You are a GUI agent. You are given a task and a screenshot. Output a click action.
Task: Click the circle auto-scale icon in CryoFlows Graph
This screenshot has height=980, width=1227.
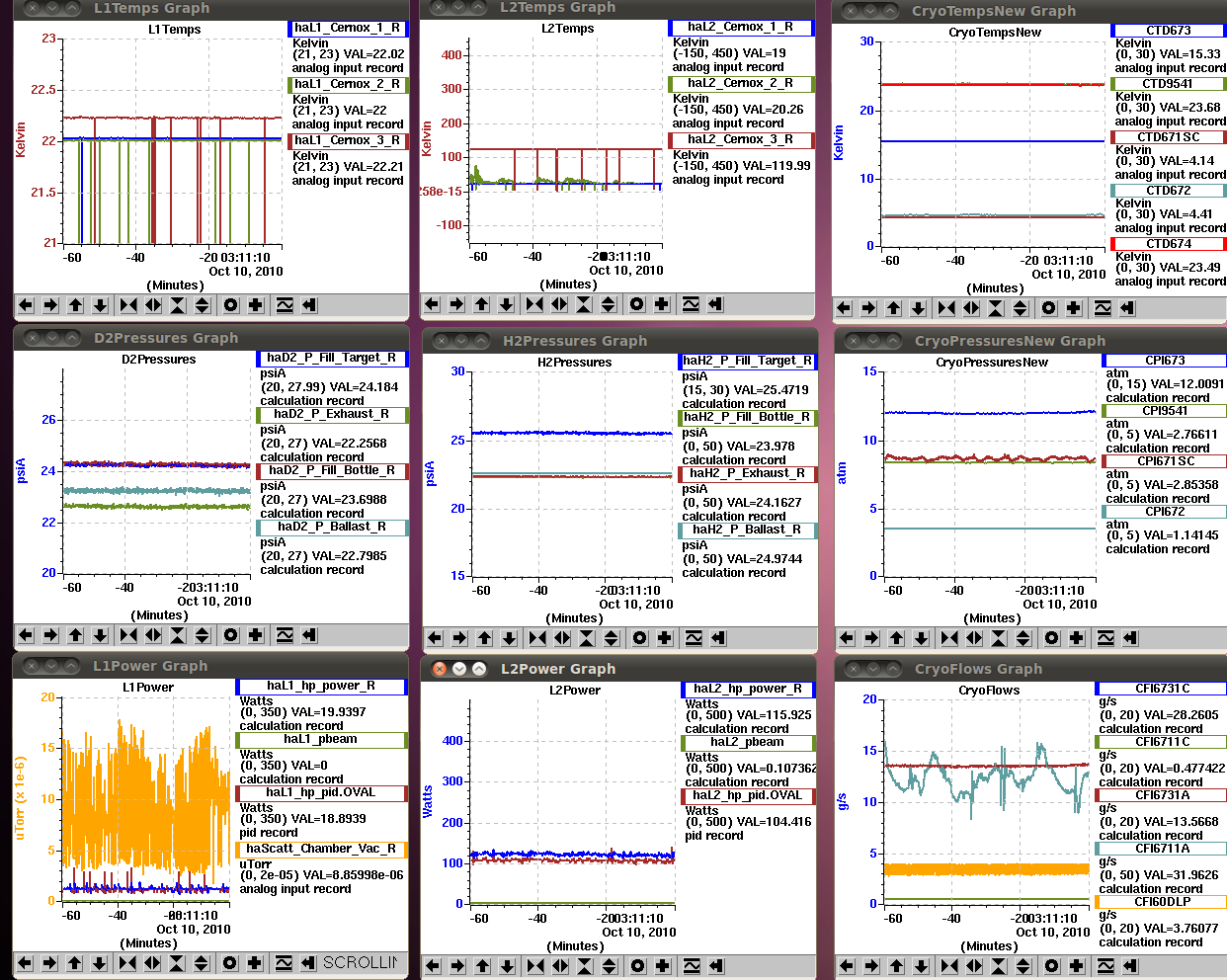click(x=1052, y=966)
